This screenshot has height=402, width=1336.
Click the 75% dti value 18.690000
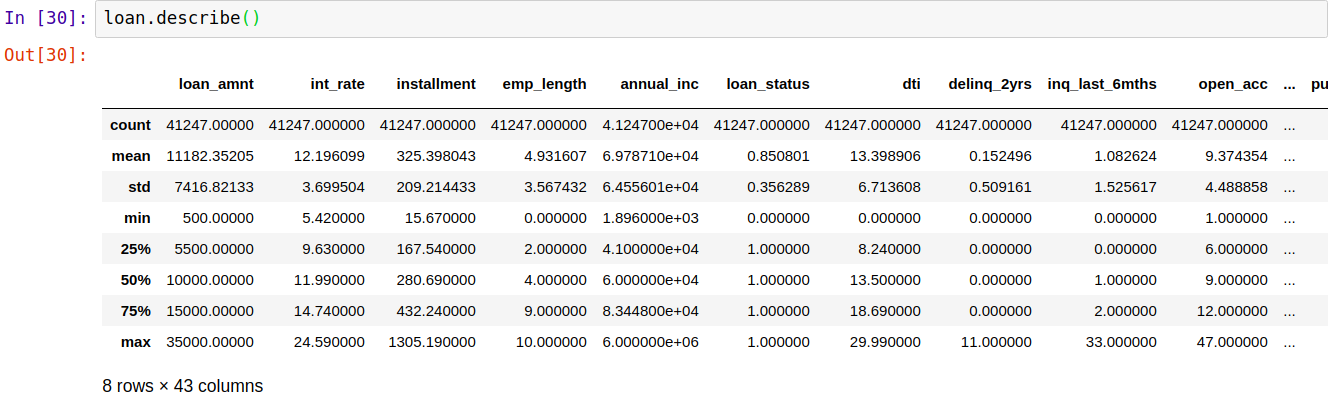click(x=887, y=311)
